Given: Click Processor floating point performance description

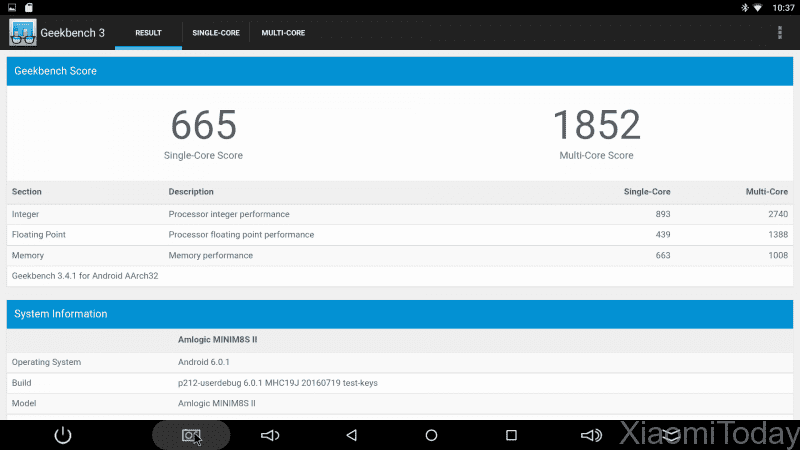Looking at the screenshot, I should click(x=241, y=235).
